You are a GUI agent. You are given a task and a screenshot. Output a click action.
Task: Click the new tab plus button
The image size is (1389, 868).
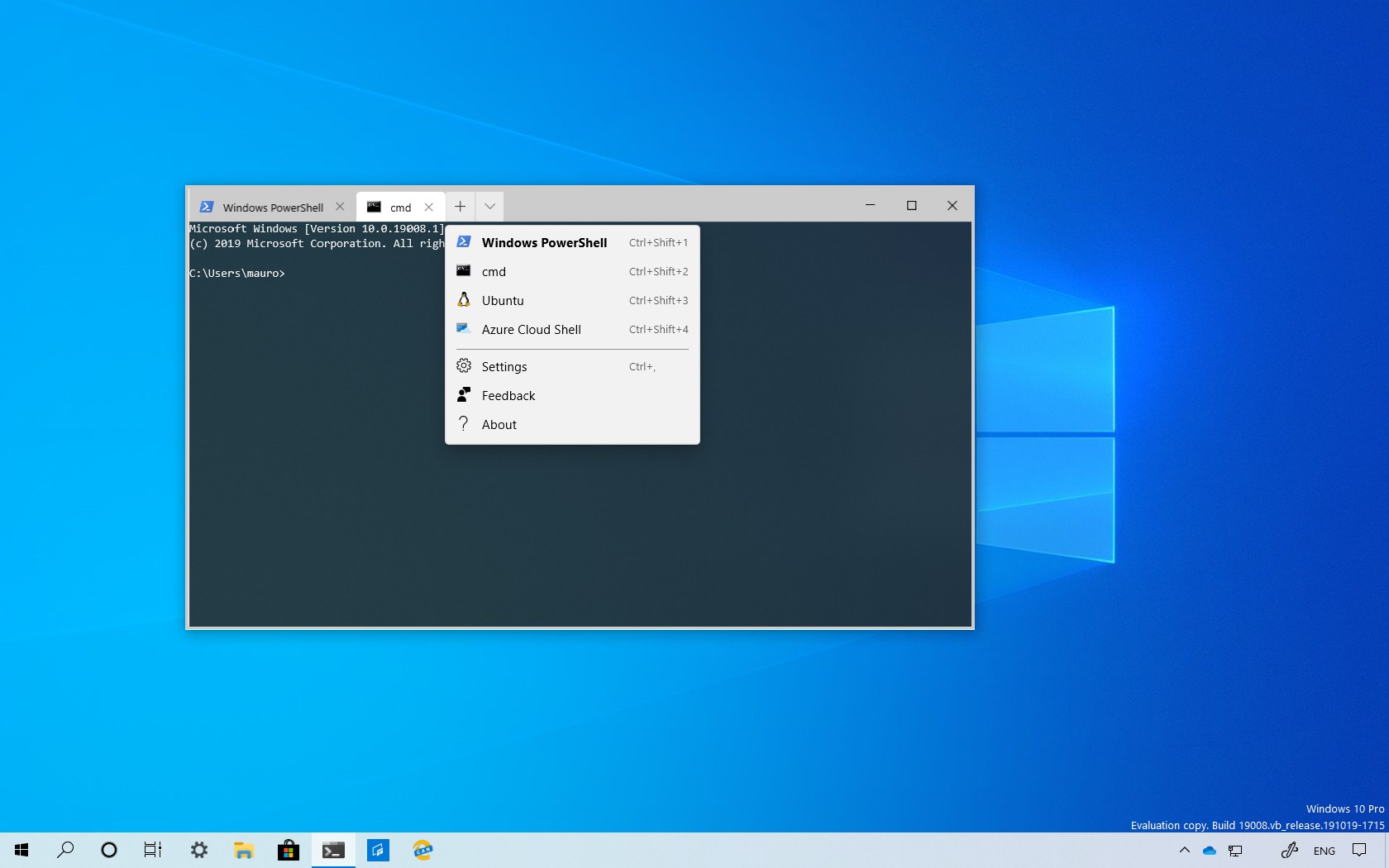coord(460,206)
